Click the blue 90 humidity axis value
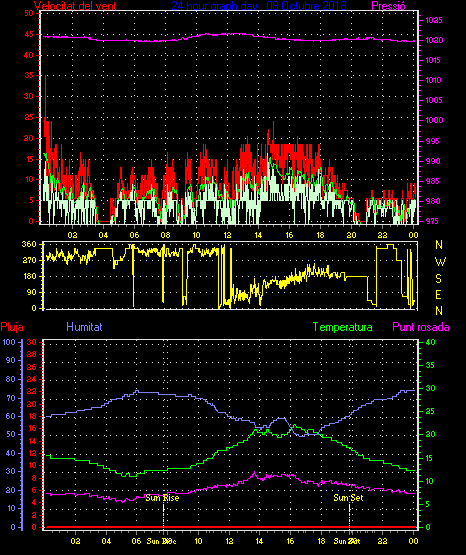The width and height of the screenshot is (466, 555). click(11, 360)
